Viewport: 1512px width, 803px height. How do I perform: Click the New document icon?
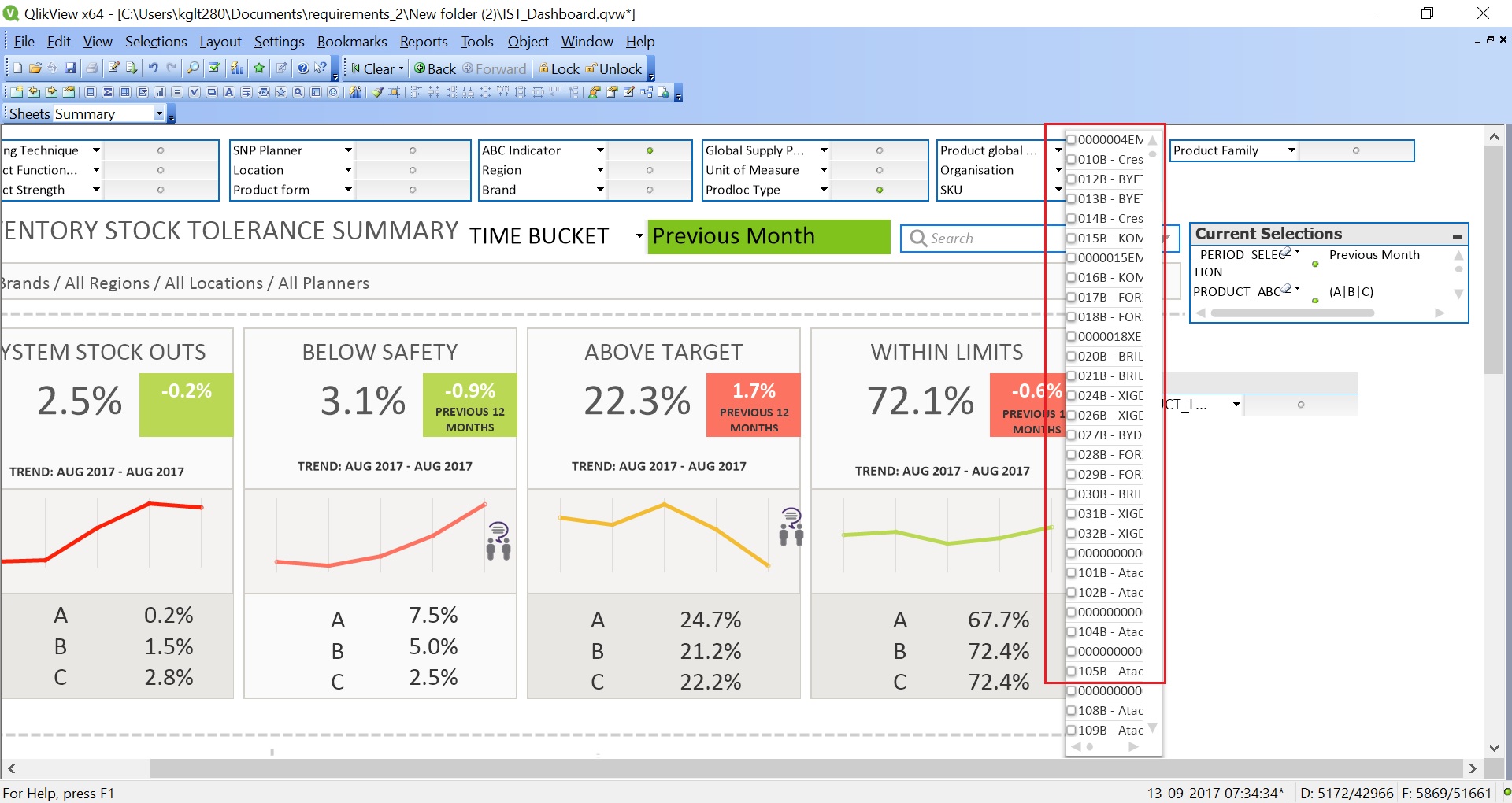pos(18,68)
